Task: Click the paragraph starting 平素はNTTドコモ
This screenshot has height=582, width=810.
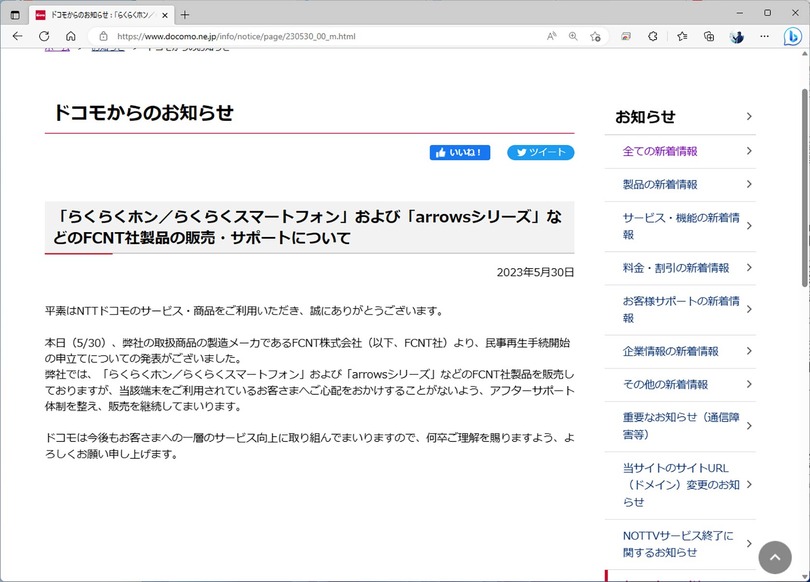Action: (244, 311)
